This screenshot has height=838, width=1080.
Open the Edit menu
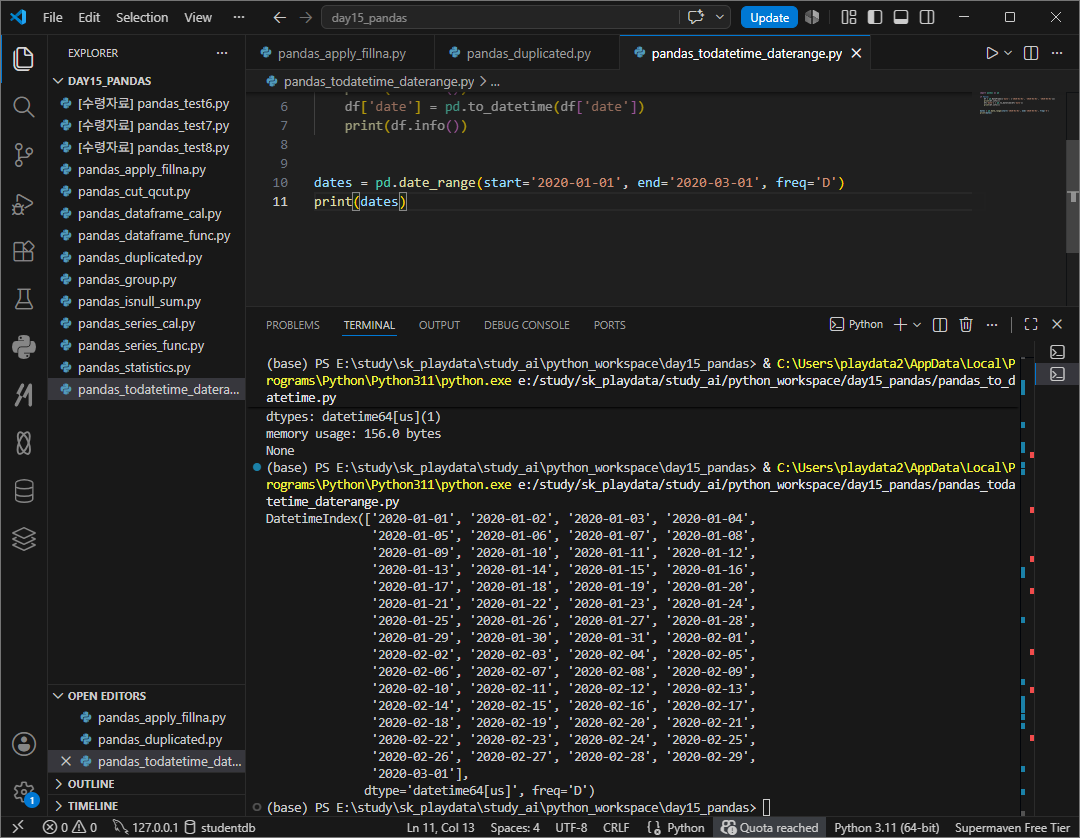[x=89, y=17]
